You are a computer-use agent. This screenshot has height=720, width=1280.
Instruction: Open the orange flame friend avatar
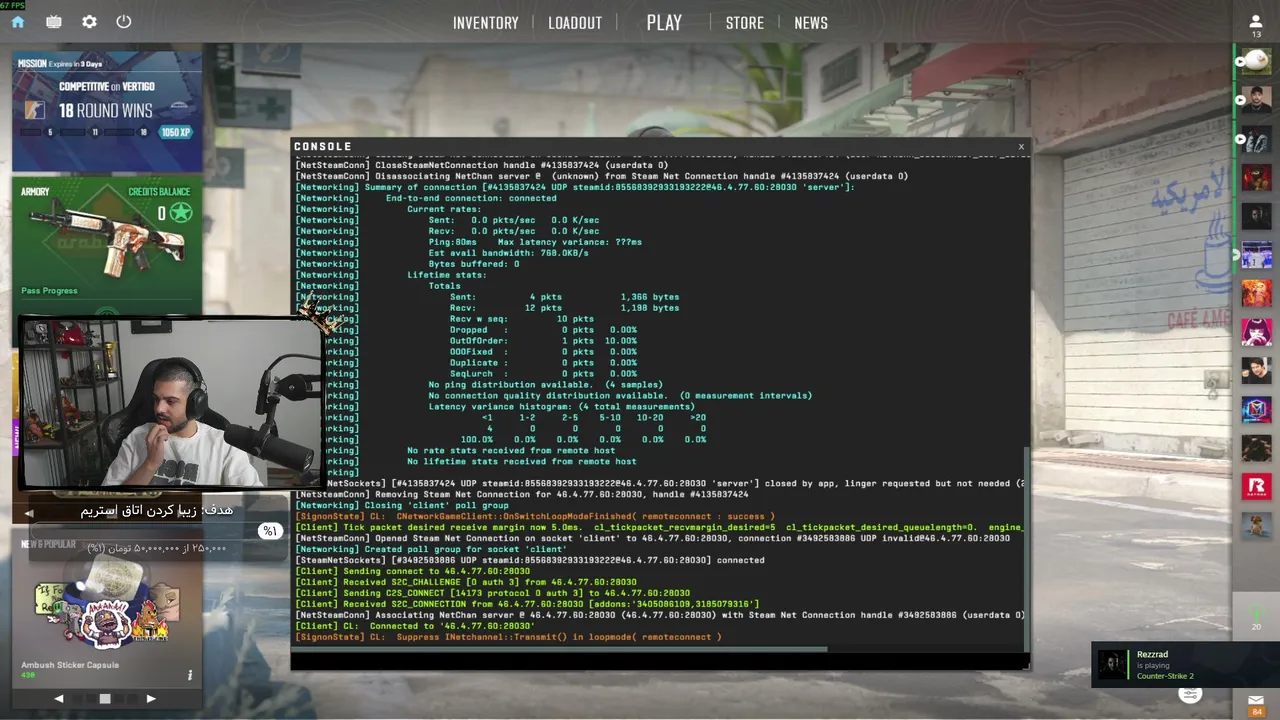1256,293
